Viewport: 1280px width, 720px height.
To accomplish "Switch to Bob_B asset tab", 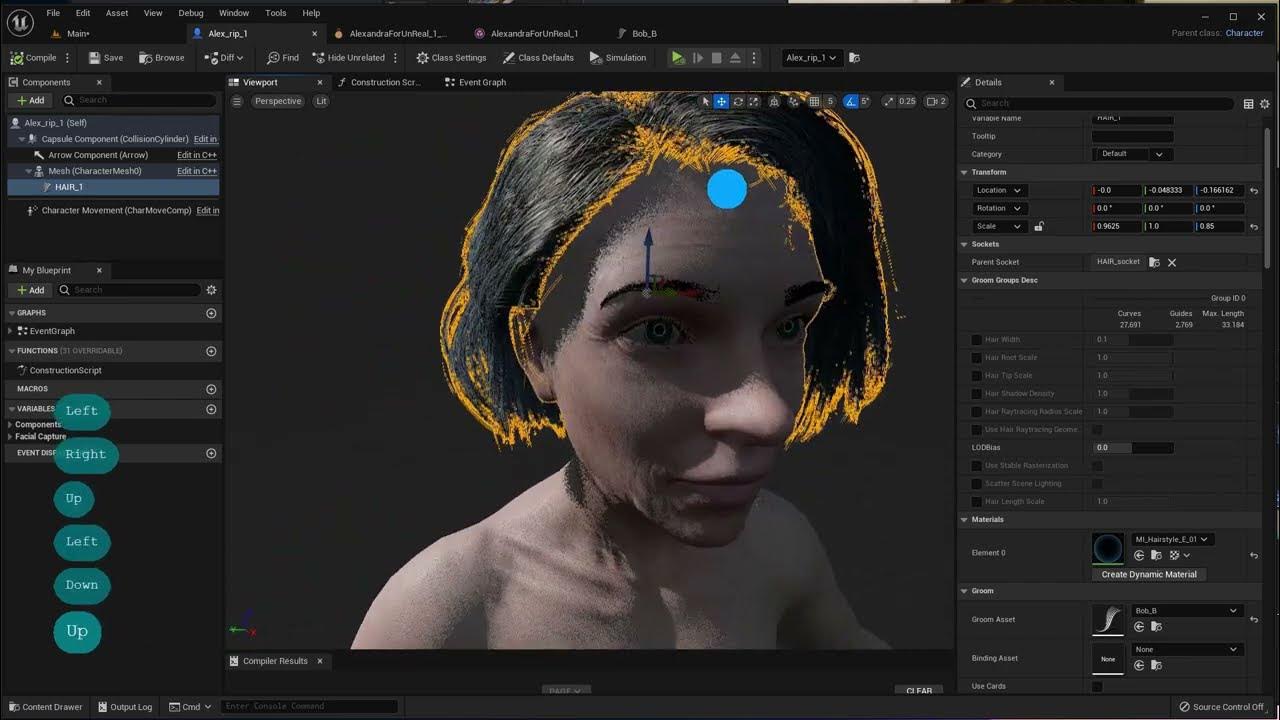I will (x=637, y=33).
